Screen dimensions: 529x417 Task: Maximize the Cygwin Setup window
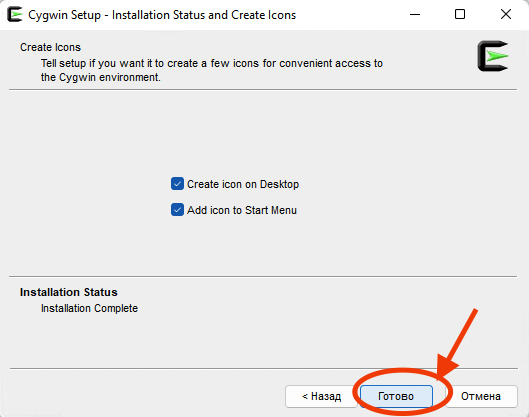460,15
